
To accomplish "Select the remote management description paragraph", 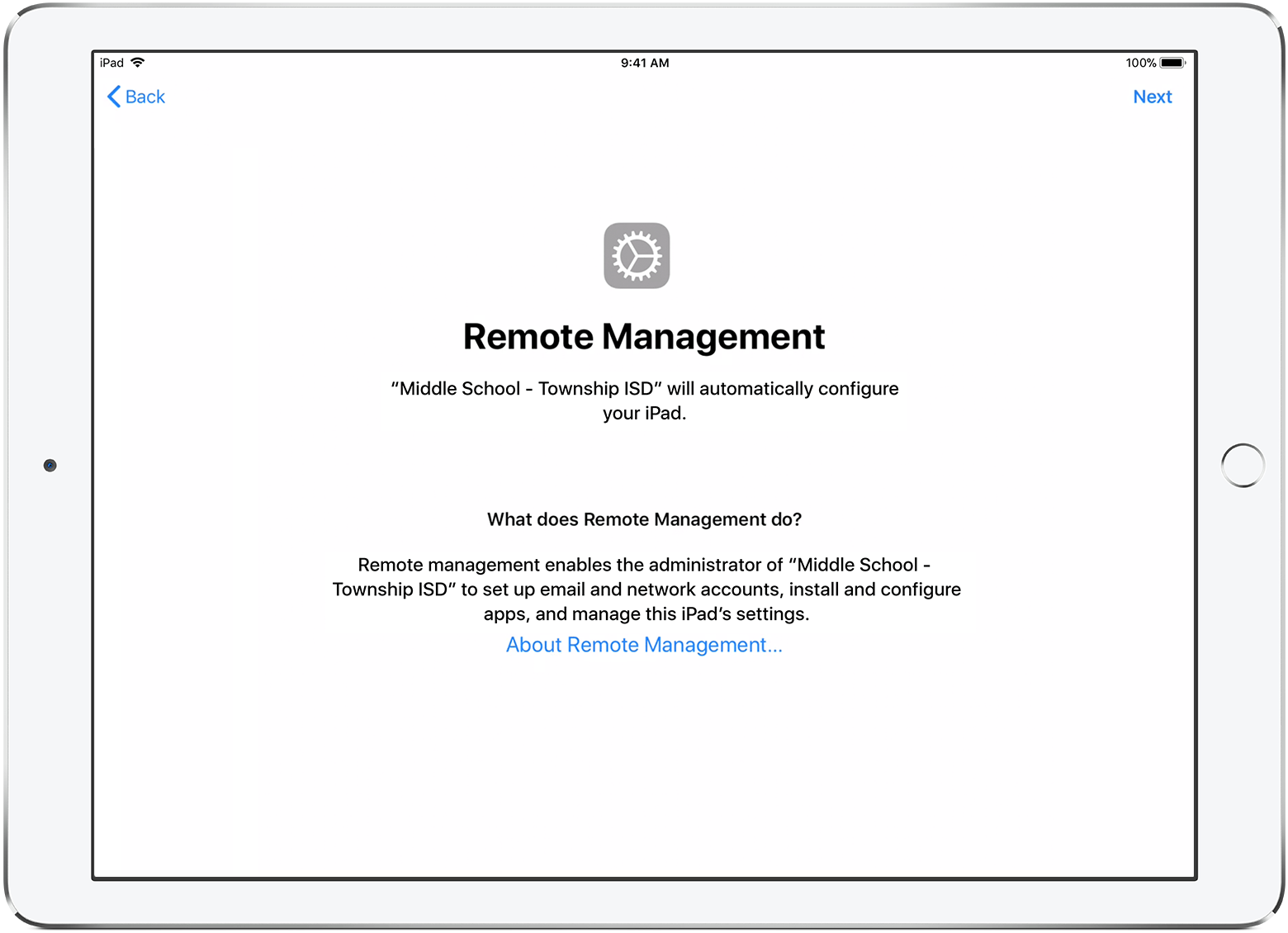I will pyautogui.click(x=645, y=589).
